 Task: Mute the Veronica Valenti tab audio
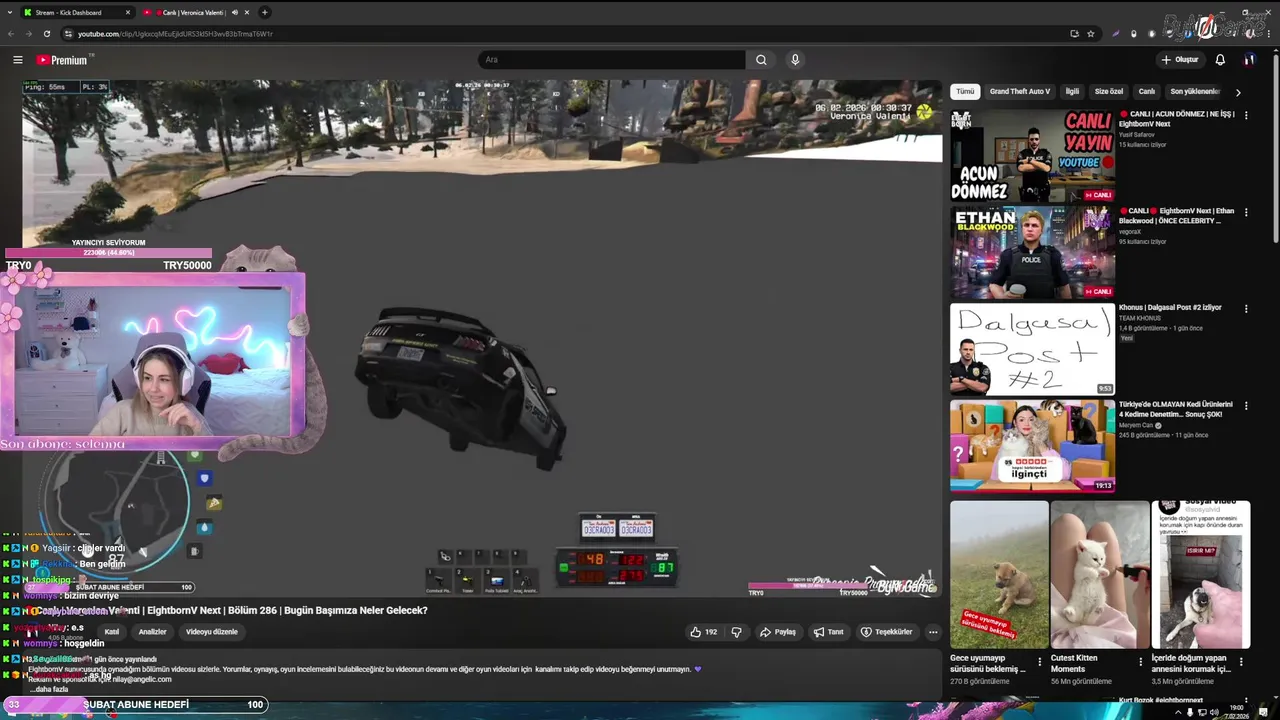[x=235, y=12]
